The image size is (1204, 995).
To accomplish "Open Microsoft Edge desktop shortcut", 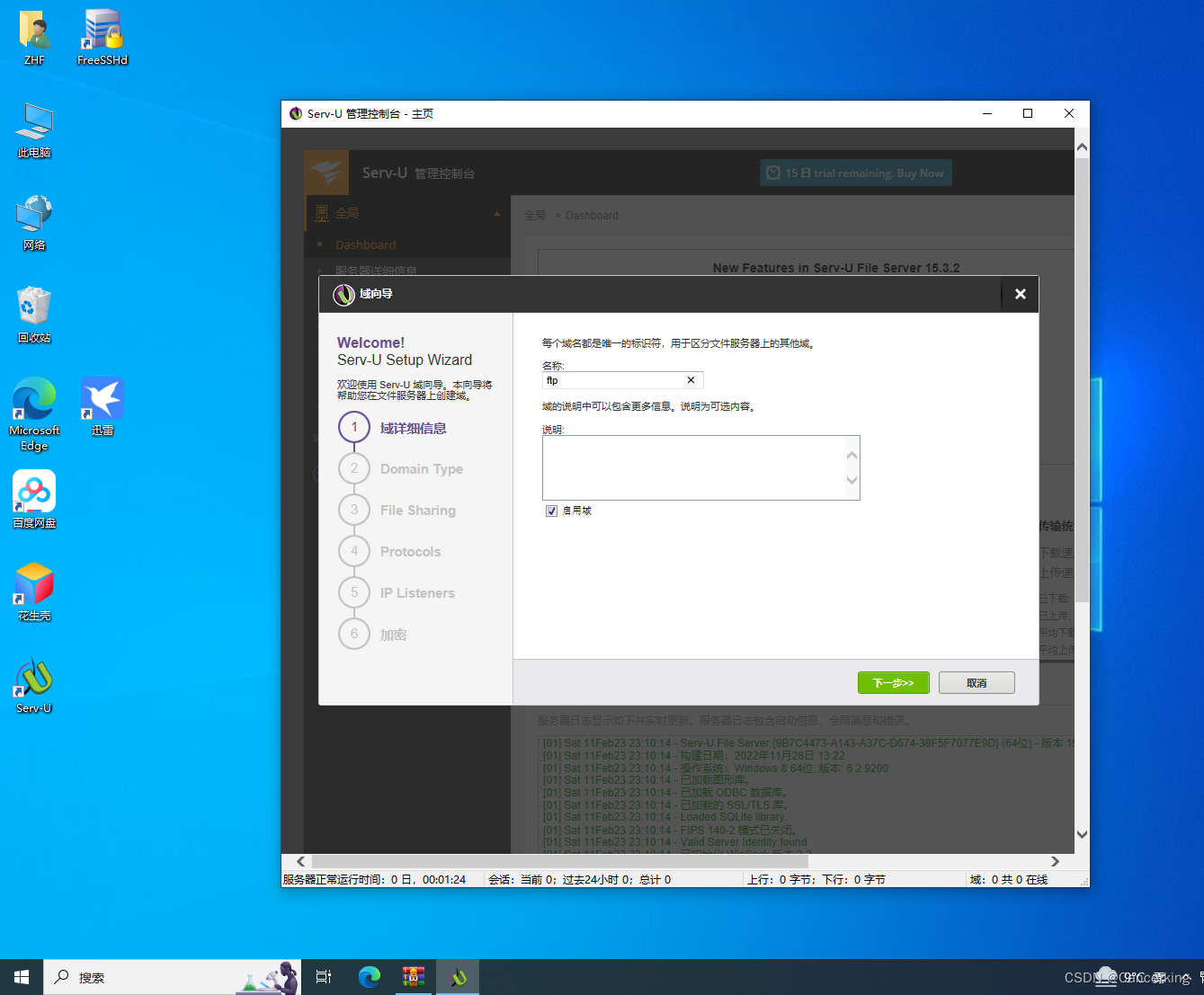I will pos(34,413).
